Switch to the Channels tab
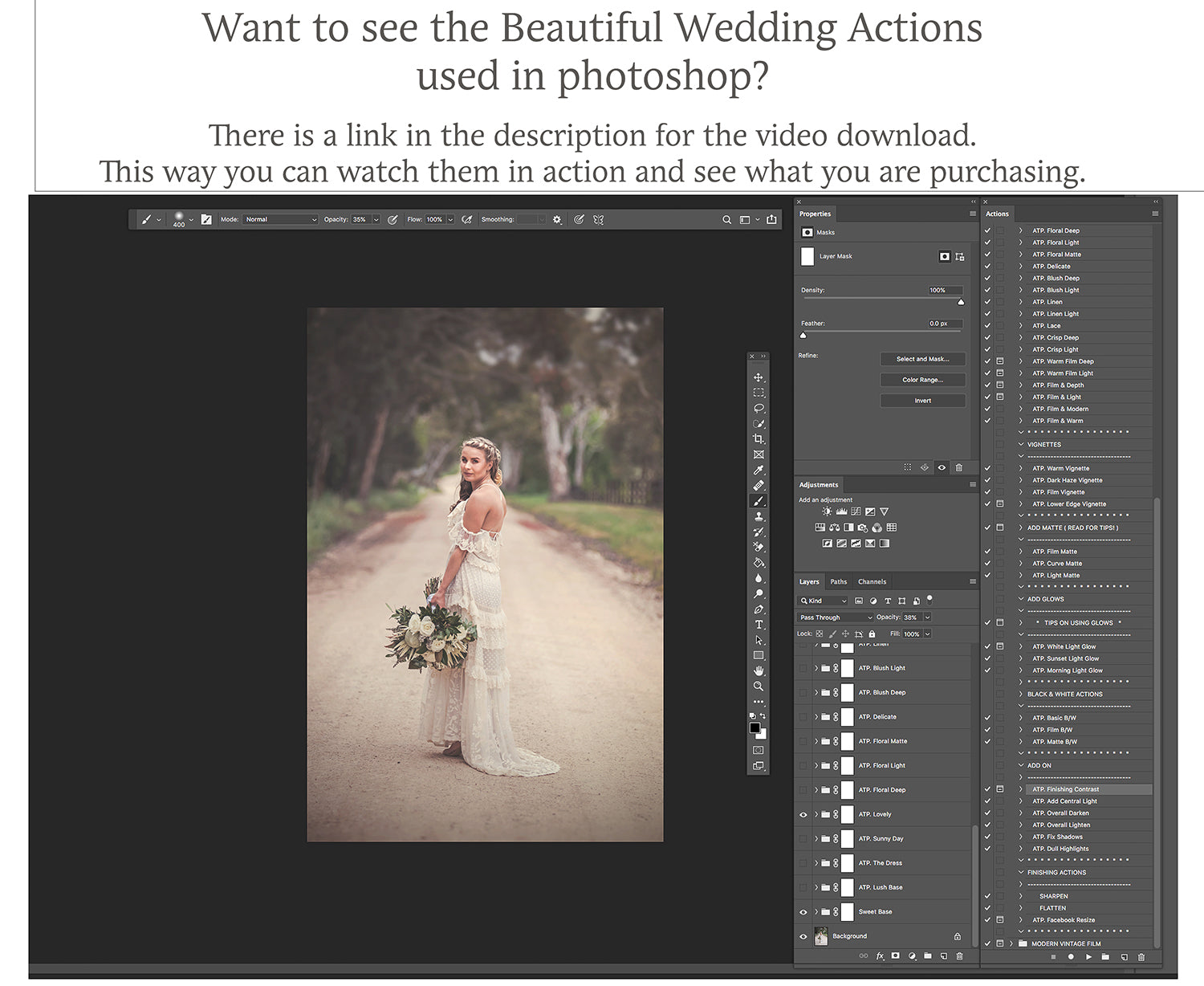 pyautogui.click(x=872, y=581)
